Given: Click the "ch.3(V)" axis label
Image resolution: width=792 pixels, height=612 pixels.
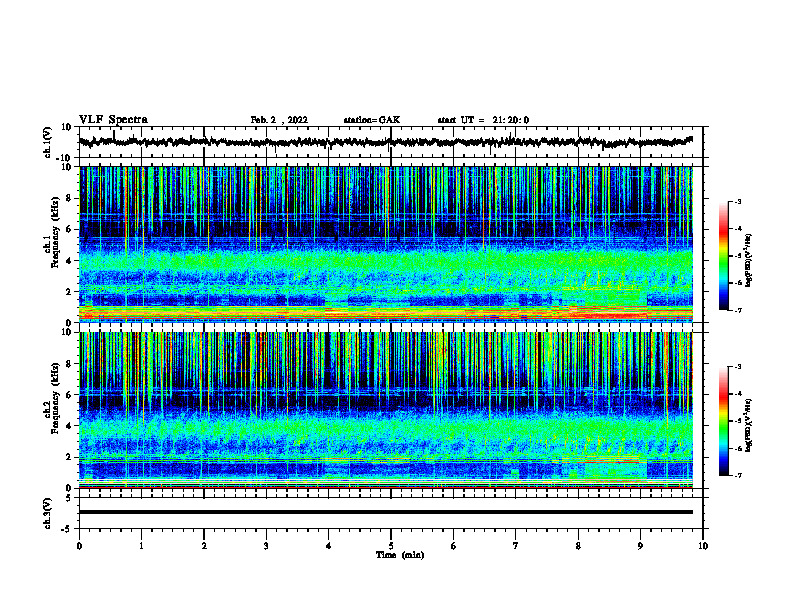Looking at the screenshot, I should pos(48,513).
